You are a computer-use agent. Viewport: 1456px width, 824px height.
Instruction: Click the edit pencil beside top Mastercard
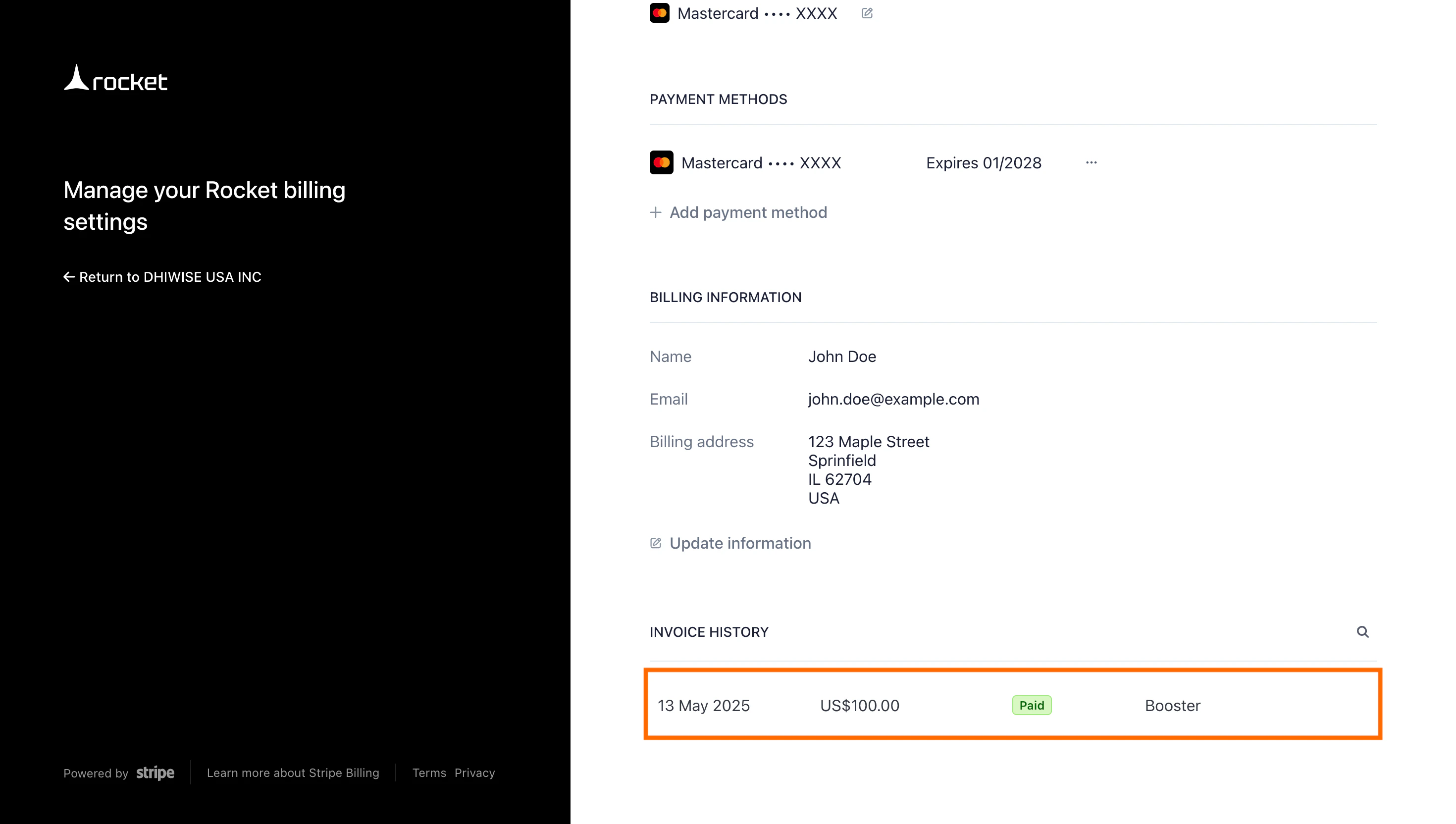[x=866, y=13]
